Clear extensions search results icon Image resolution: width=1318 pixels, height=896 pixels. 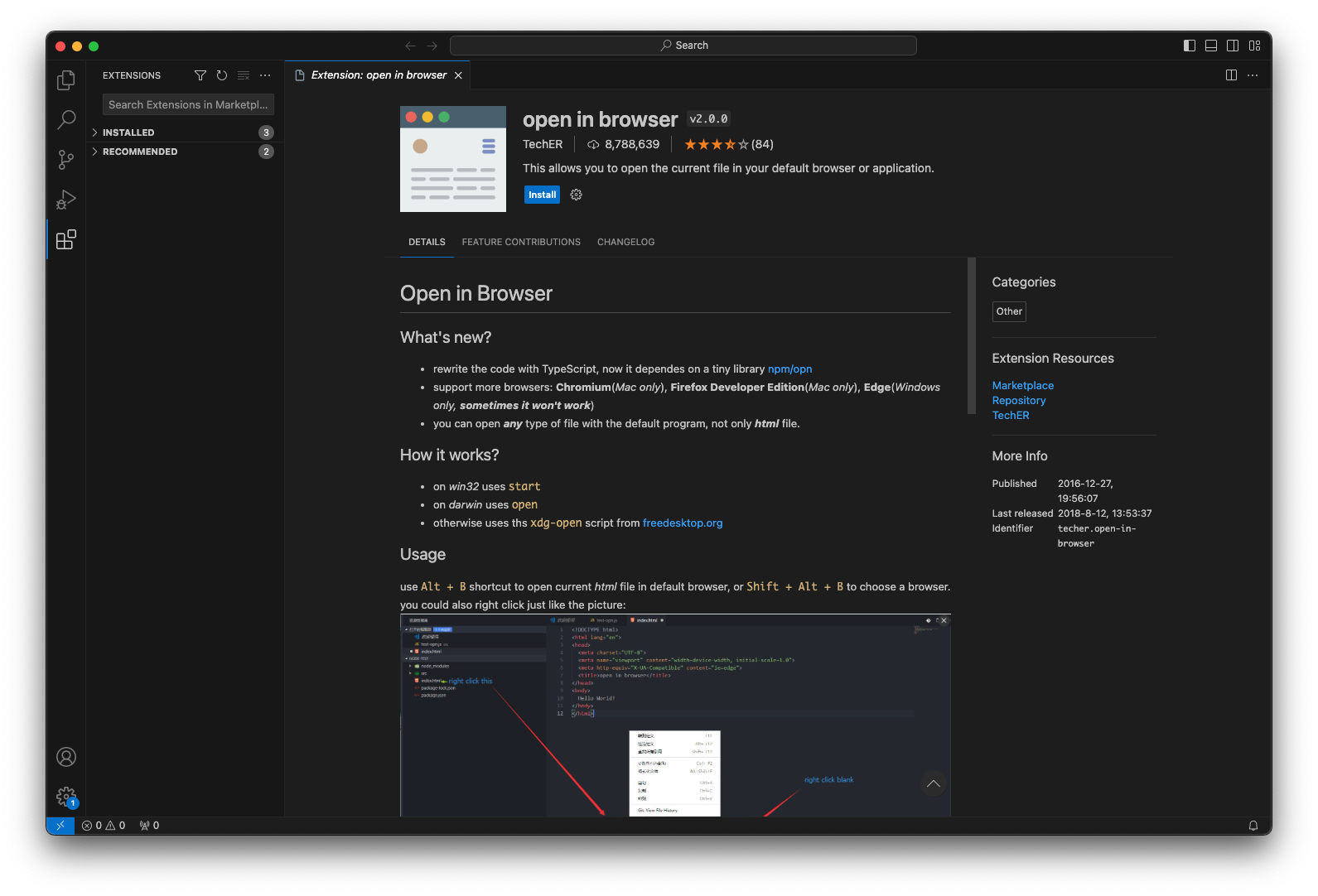(244, 75)
